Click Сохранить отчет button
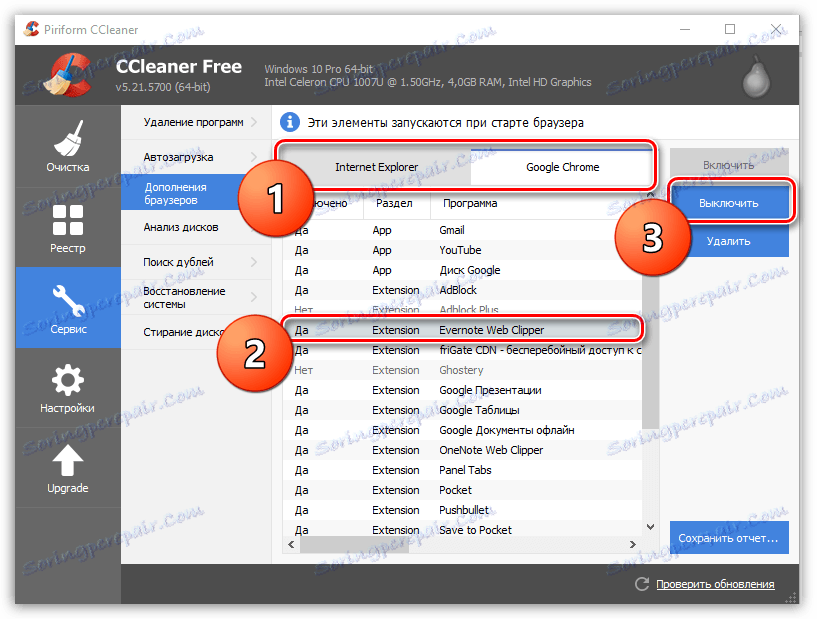 coord(729,538)
